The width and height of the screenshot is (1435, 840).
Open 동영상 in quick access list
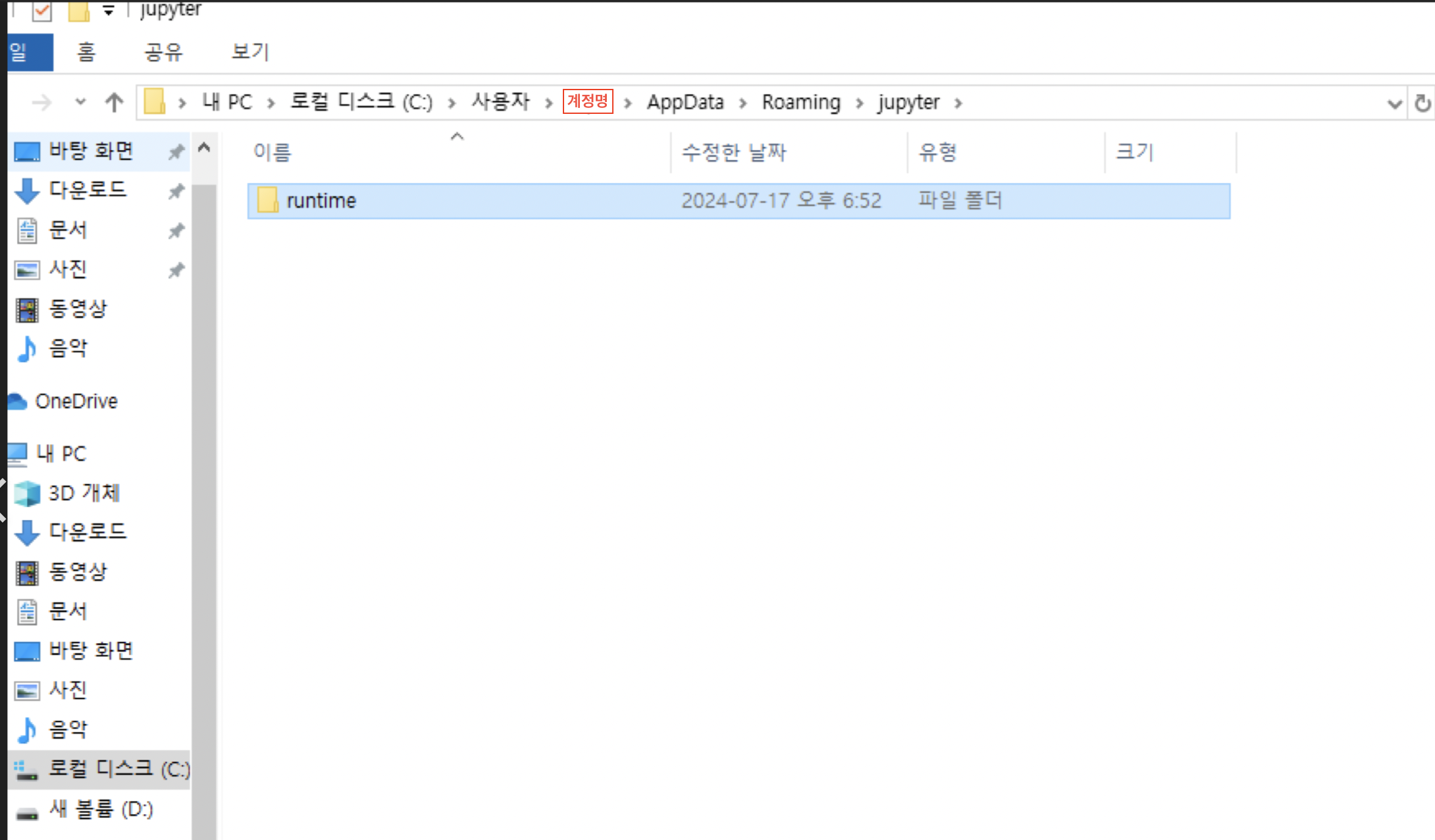point(78,309)
